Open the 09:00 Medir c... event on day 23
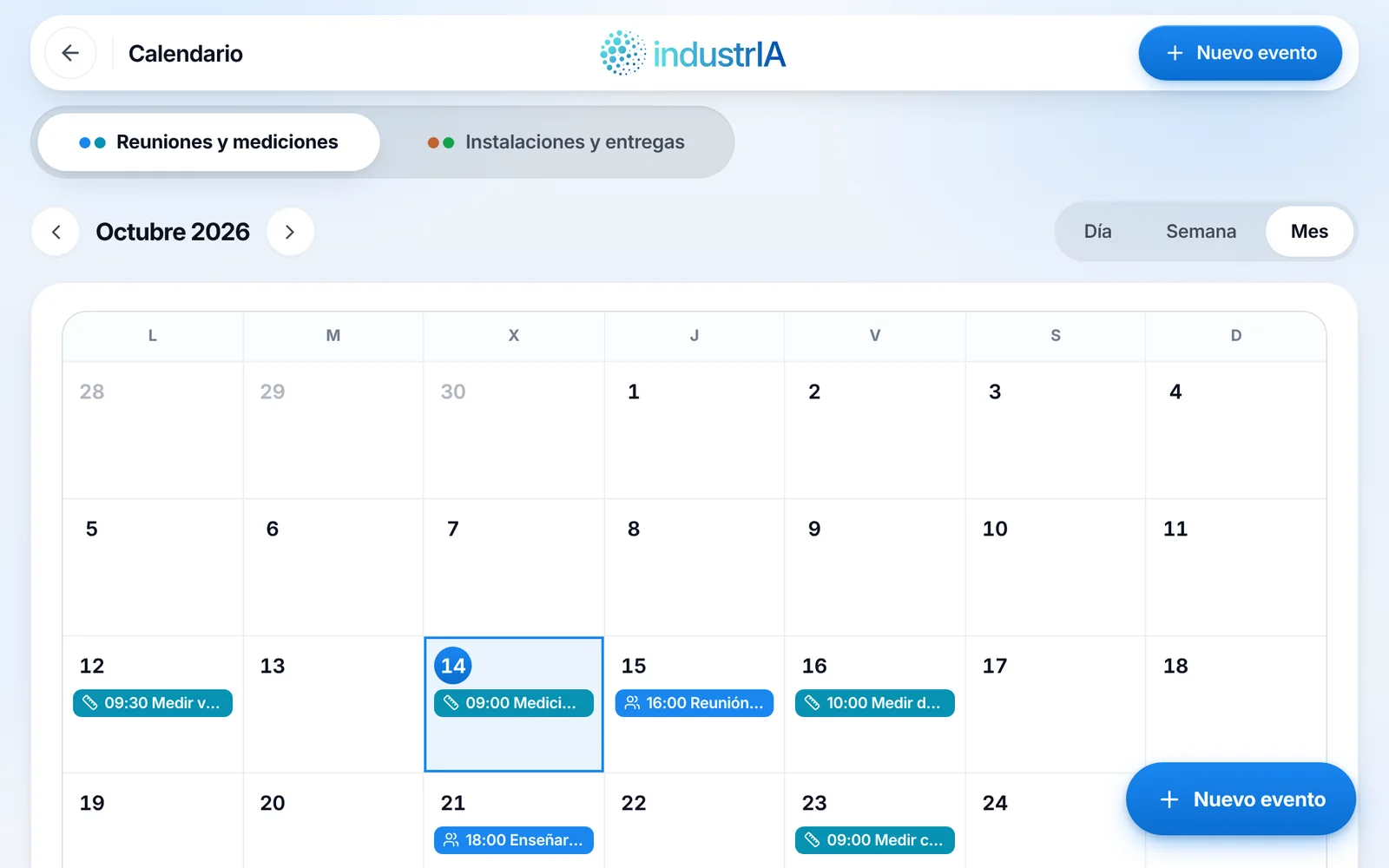This screenshot has width=1389, height=868. point(875,840)
